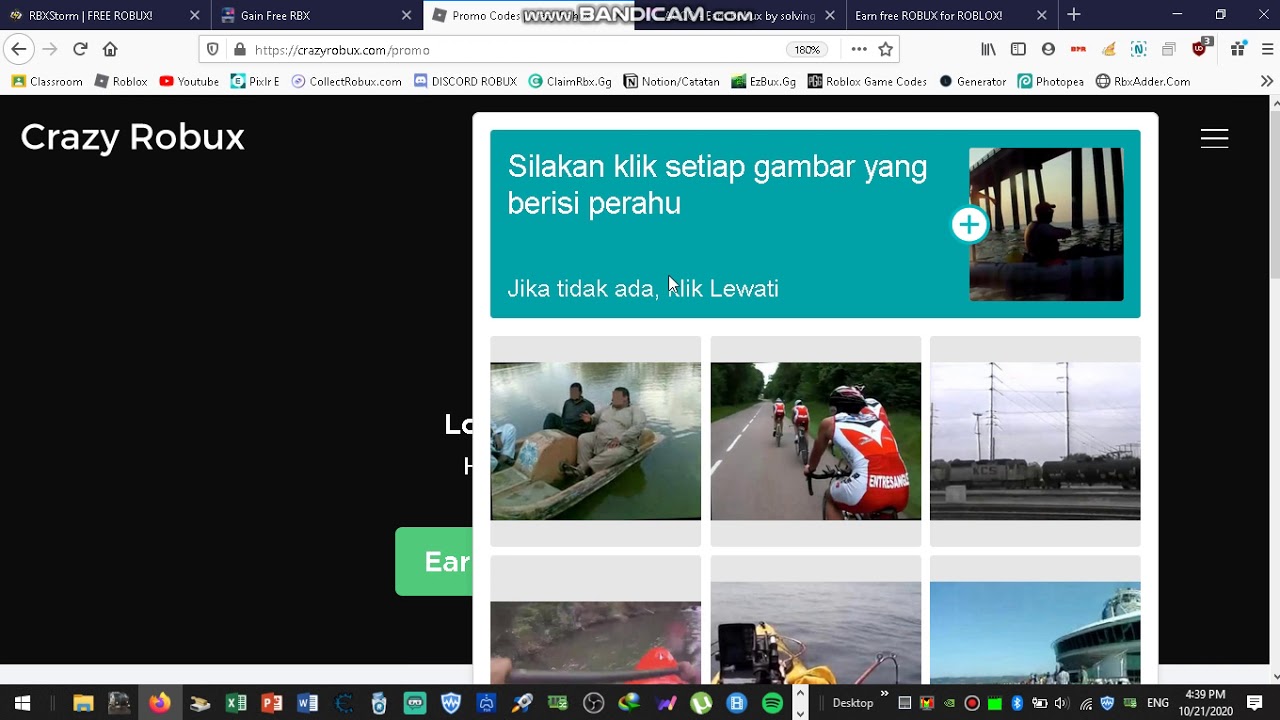Toggle the sidebar view icon
The image size is (1280, 720).
click(1018, 49)
